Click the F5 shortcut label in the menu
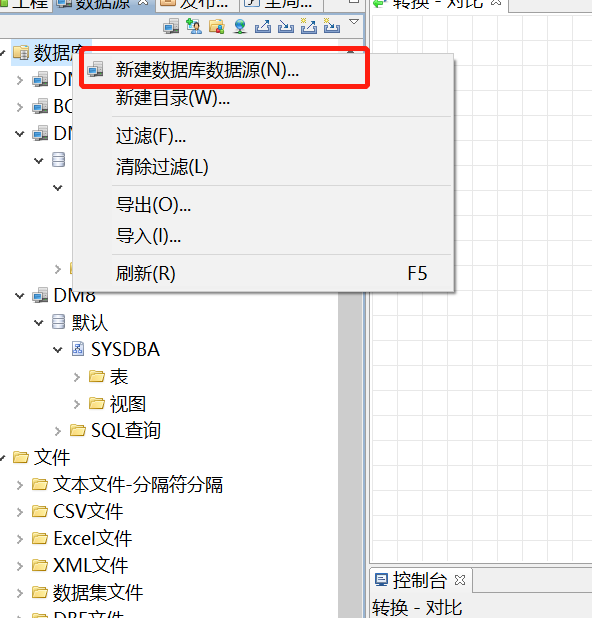This screenshot has height=618, width=592. coord(417,273)
